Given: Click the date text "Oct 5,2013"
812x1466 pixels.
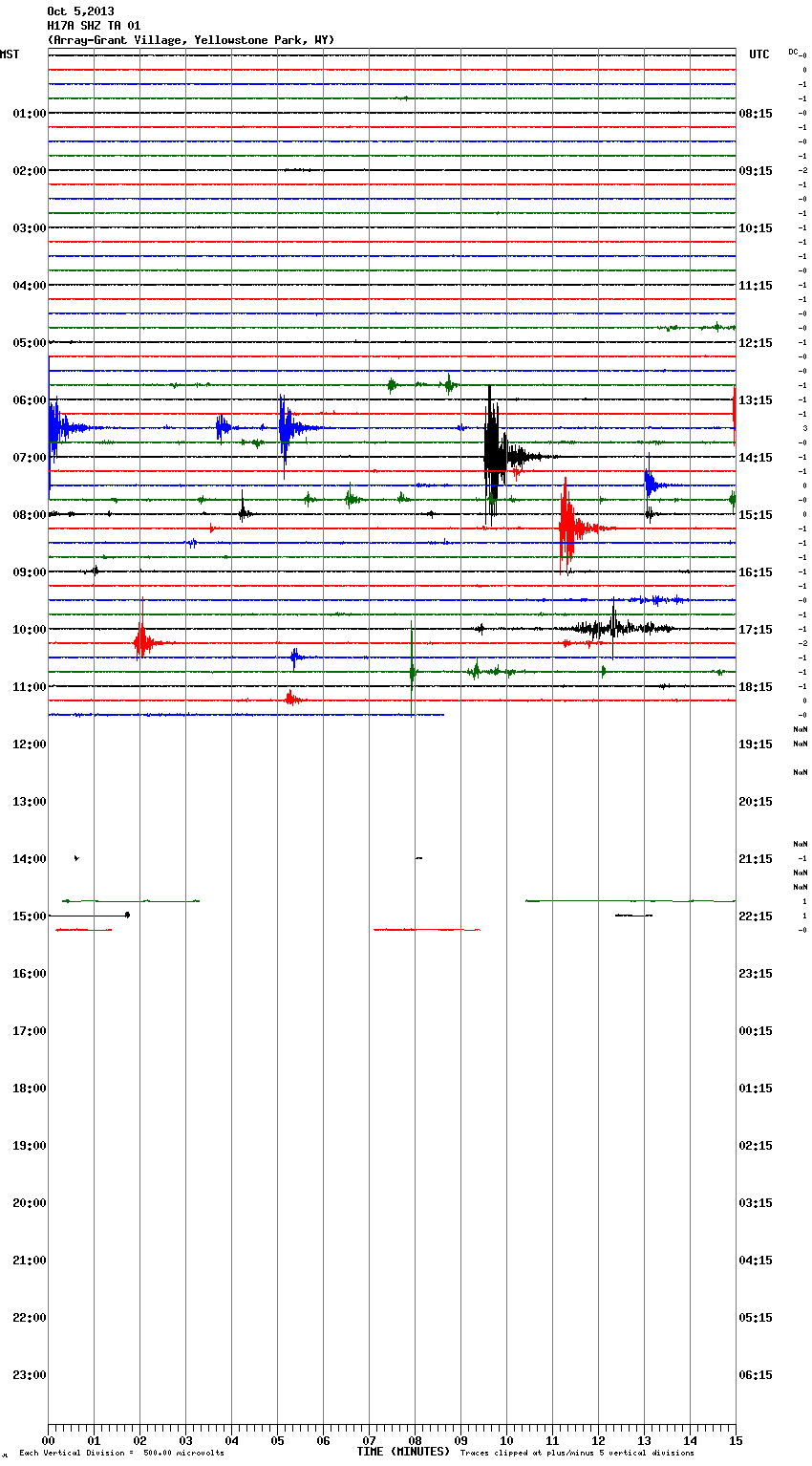Looking at the screenshot, I should pos(80,11).
